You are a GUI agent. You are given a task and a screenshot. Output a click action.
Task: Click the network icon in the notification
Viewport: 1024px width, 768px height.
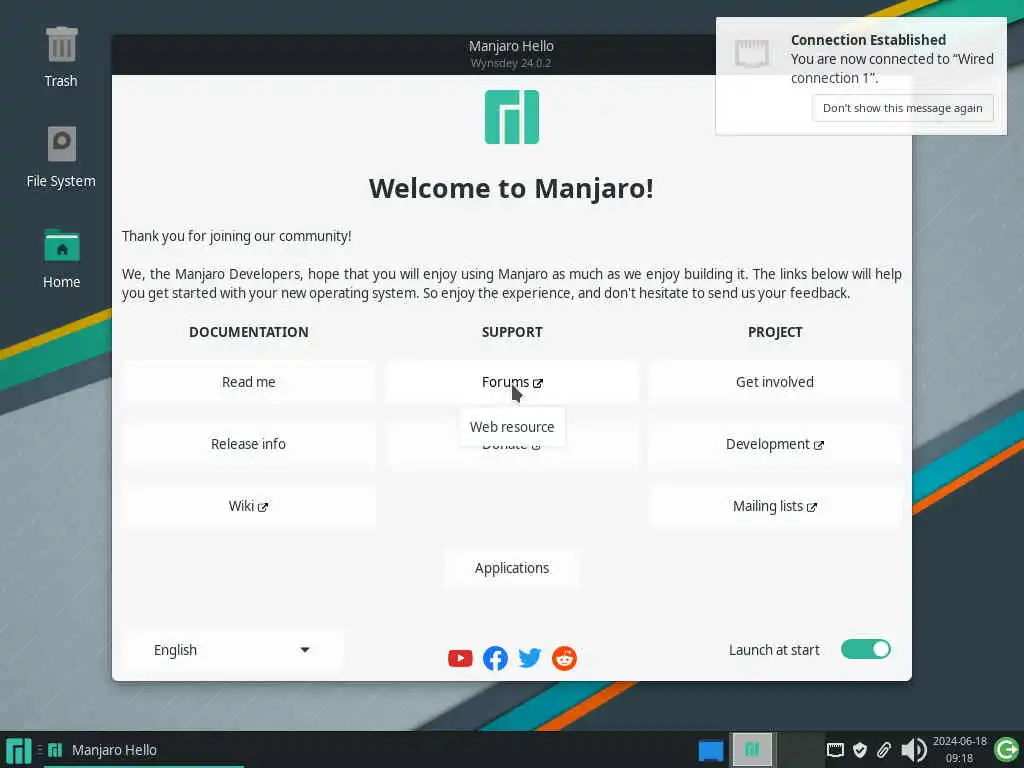click(x=752, y=52)
